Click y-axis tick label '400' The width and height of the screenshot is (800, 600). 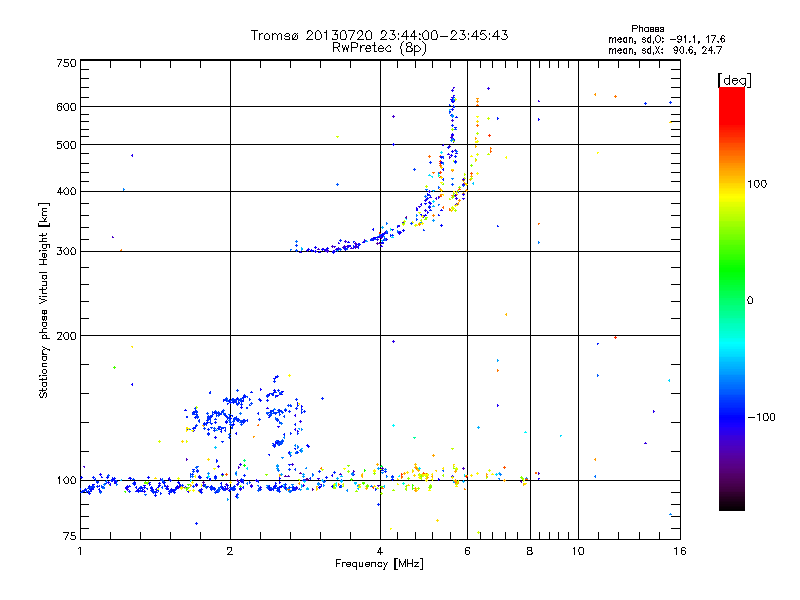(x=66, y=191)
